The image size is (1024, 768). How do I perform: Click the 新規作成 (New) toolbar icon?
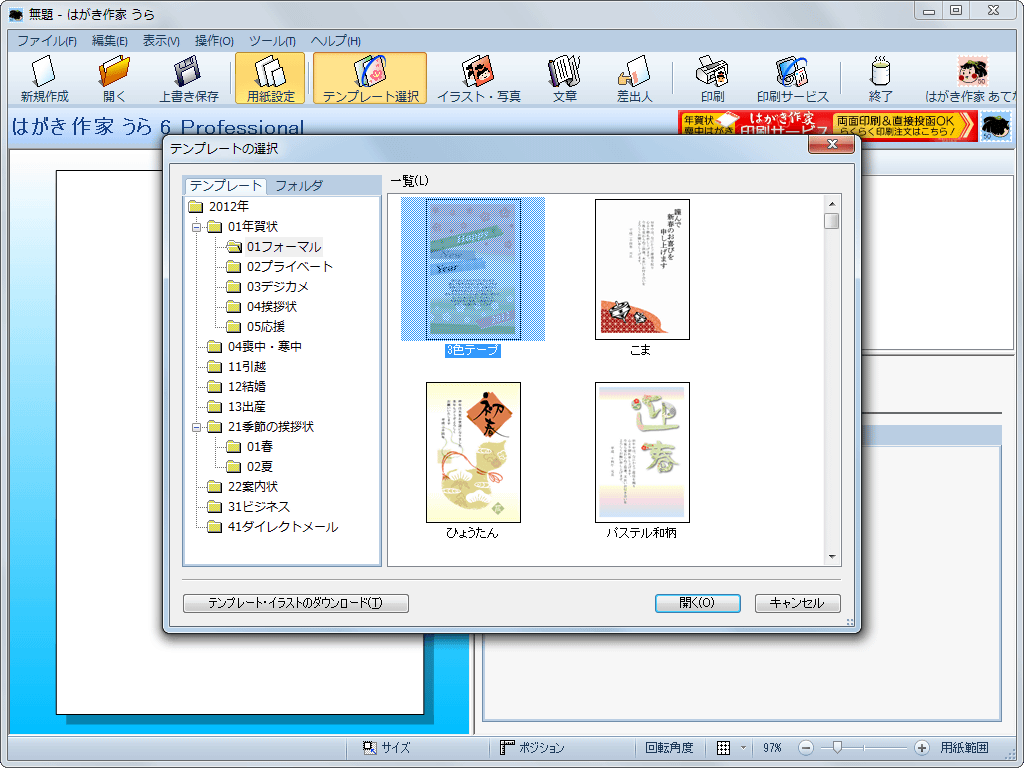(44, 79)
